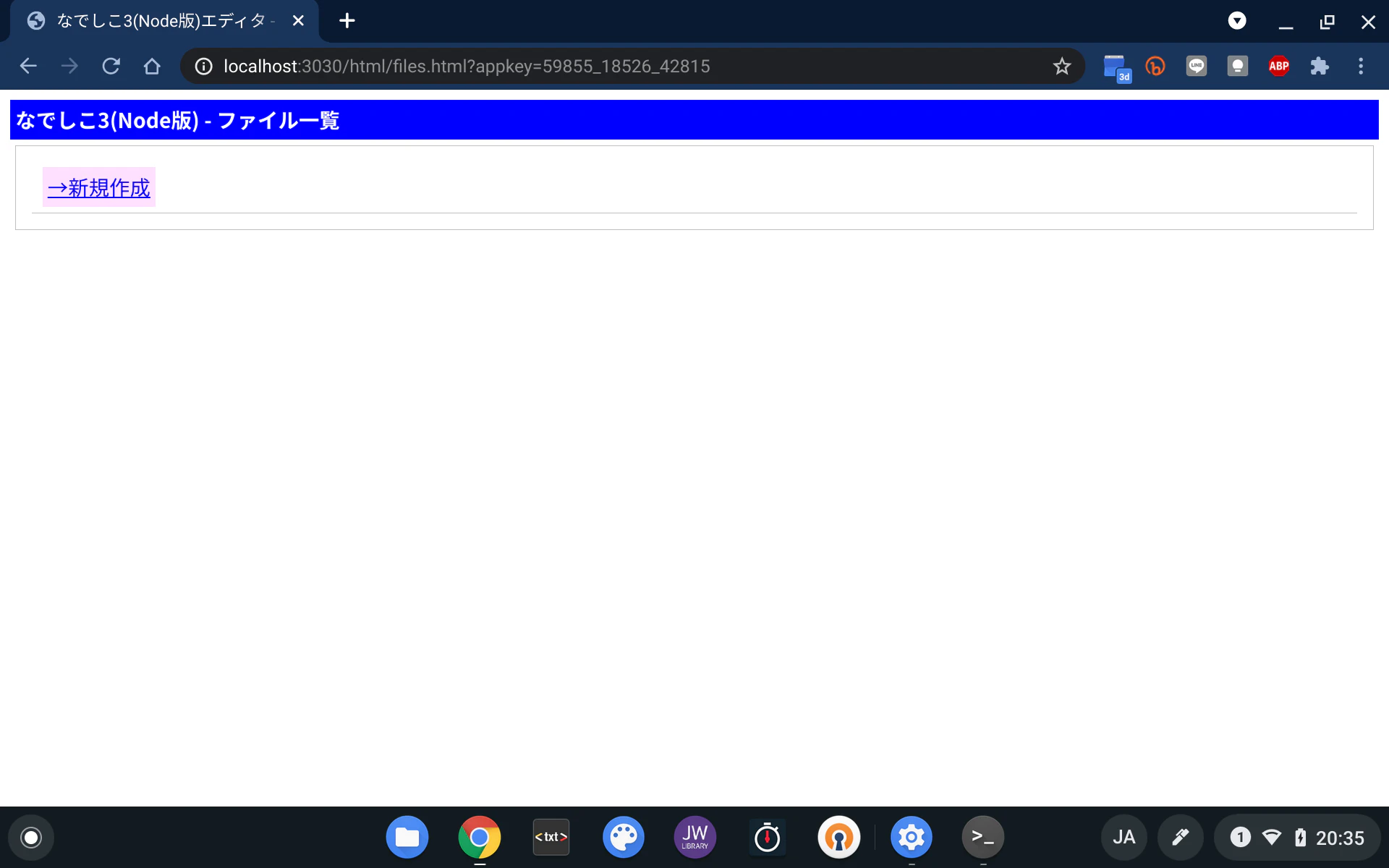Open the stylus tools pen icon

(x=1181, y=838)
